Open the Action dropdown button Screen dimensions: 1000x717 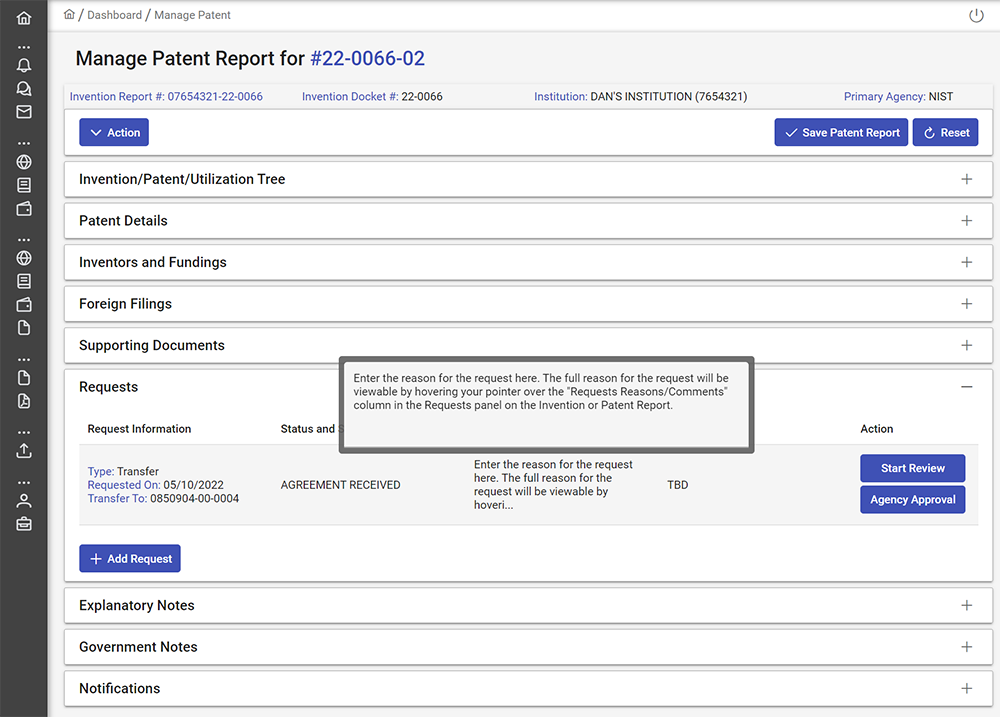click(114, 133)
